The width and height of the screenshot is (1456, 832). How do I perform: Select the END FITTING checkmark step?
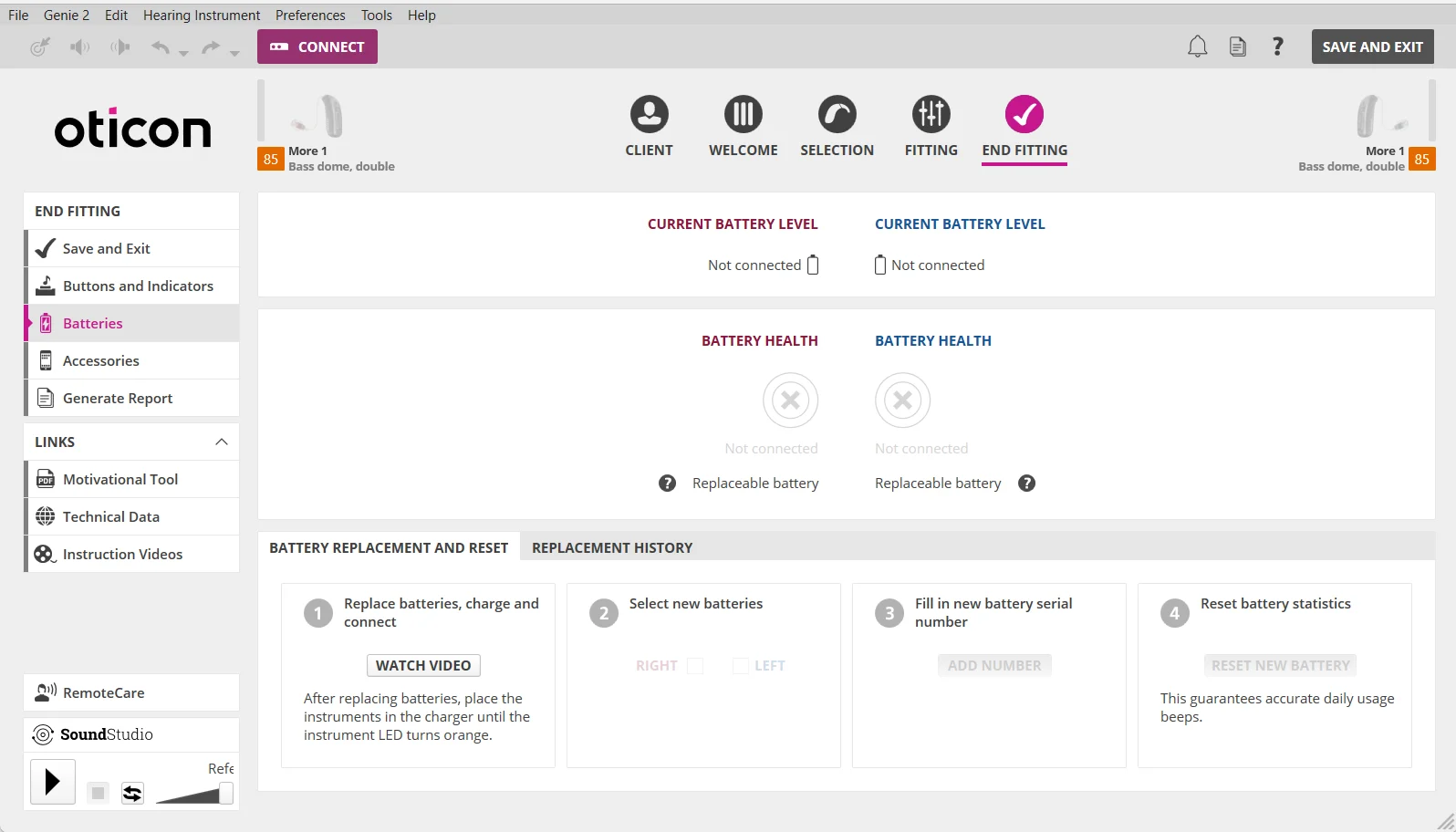pos(1024,114)
